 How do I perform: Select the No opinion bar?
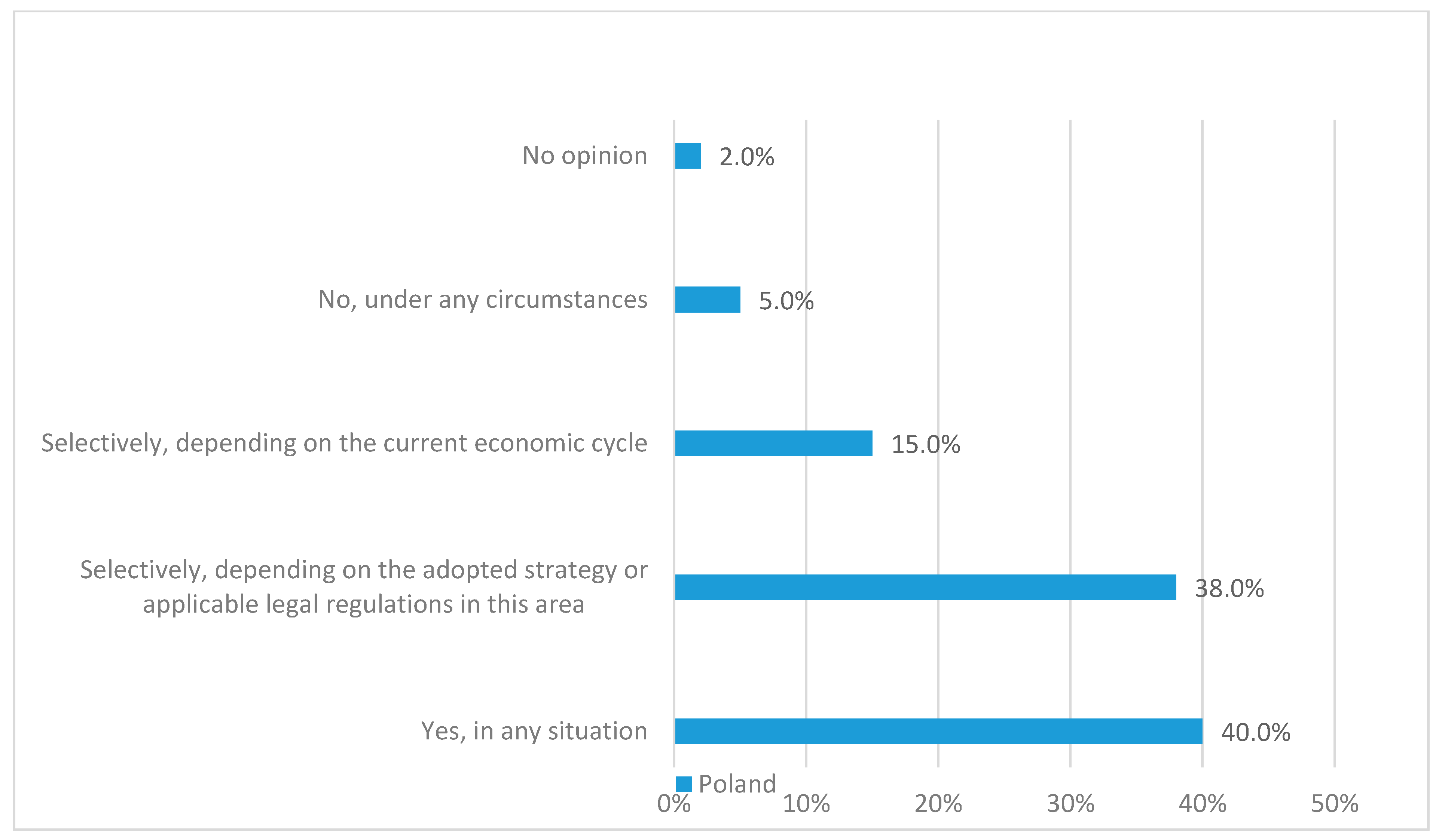pyautogui.click(x=688, y=156)
